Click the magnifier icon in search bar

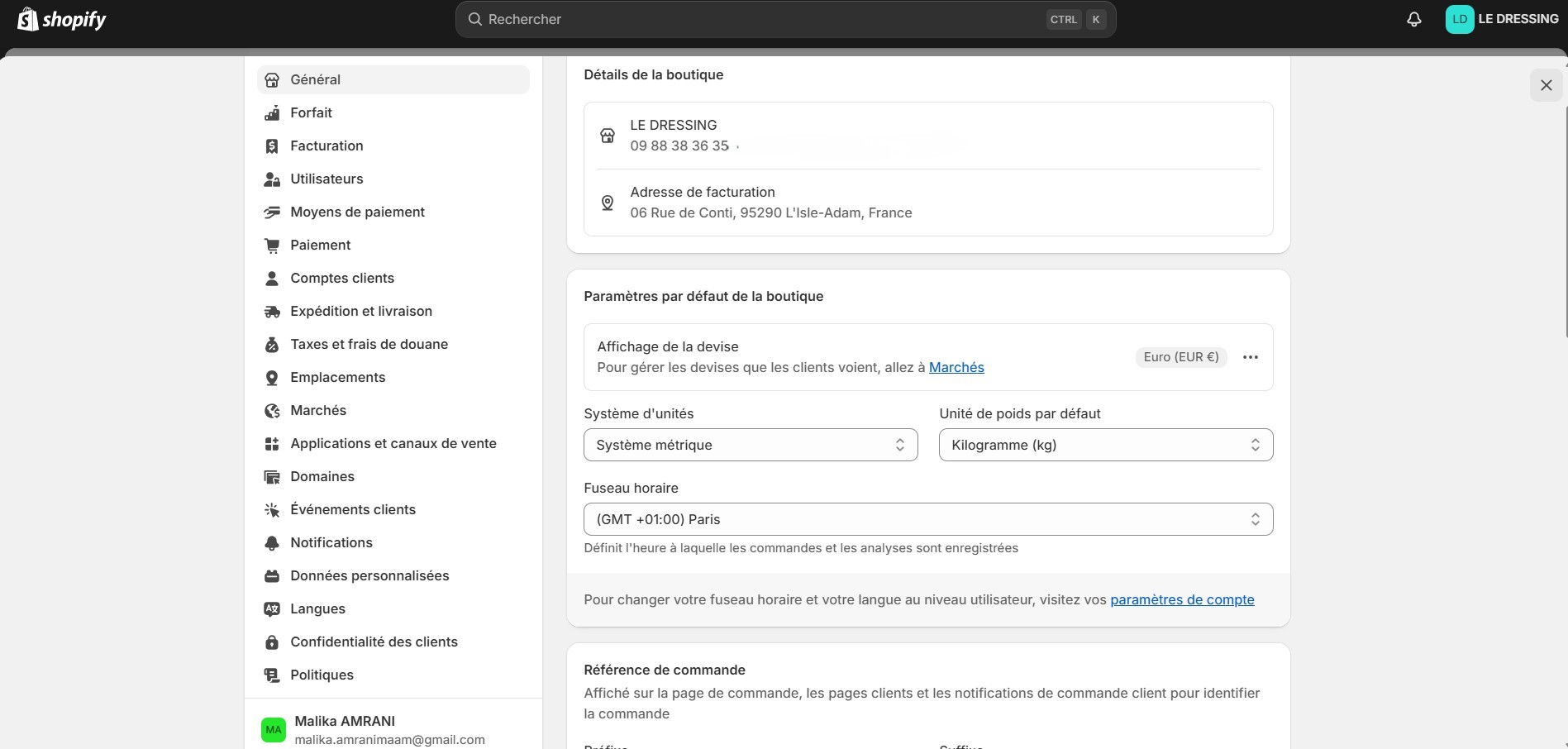pyautogui.click(x=475, y=19)
